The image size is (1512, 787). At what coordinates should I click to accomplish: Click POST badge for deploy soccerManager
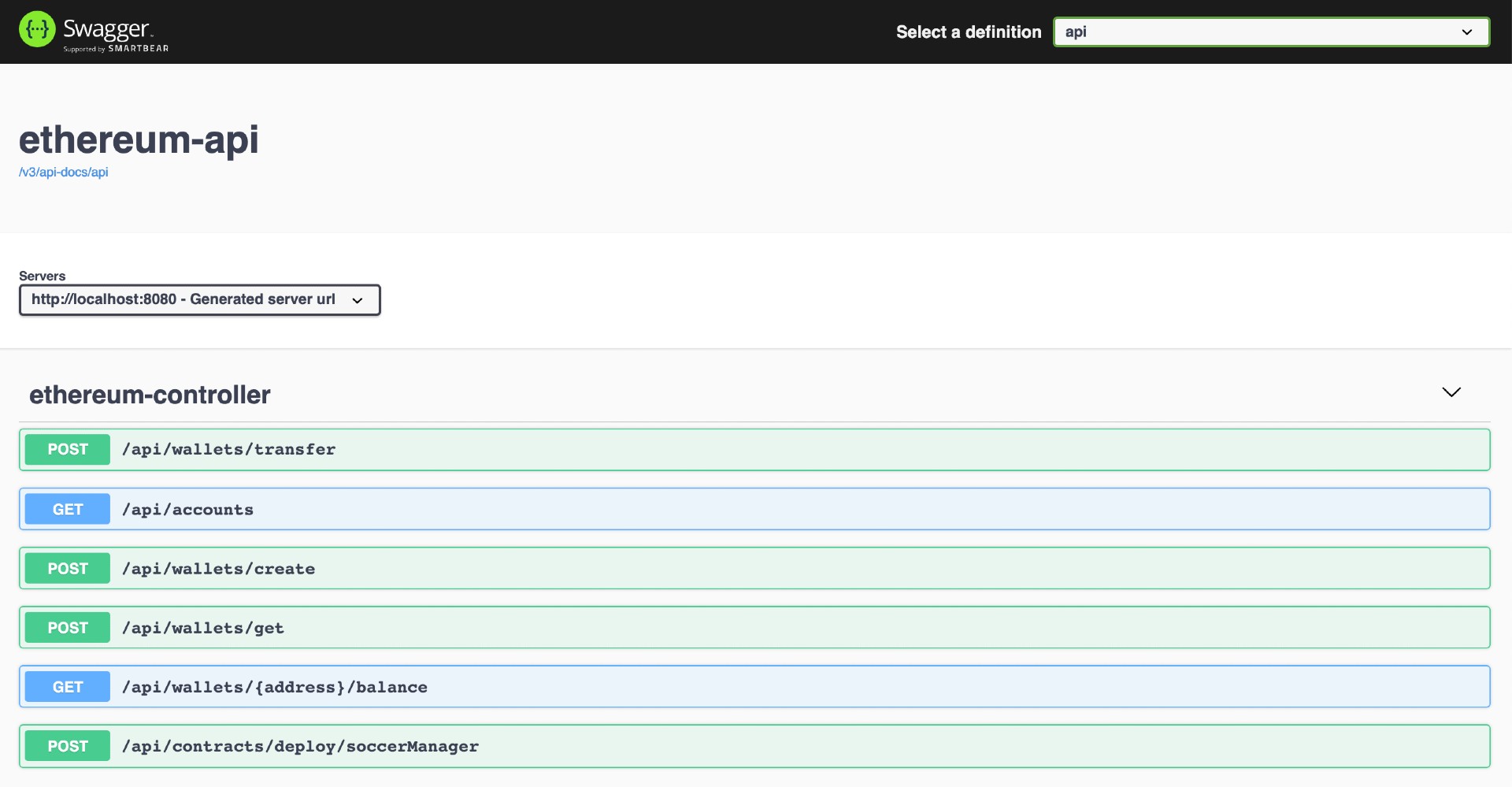coord(68,746)
